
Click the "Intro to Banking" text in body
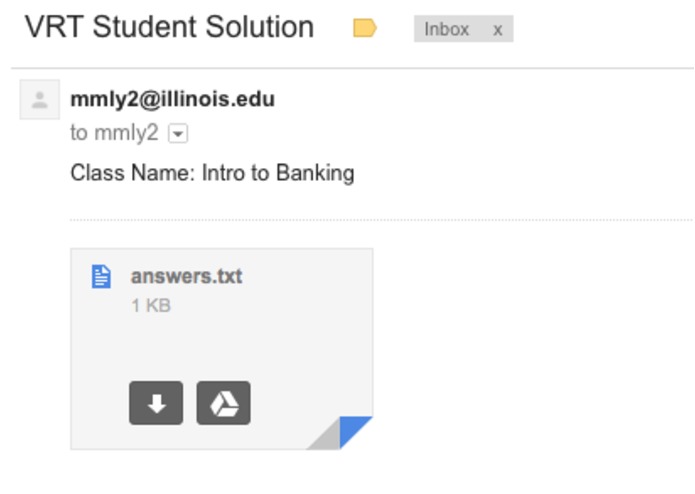278,172
